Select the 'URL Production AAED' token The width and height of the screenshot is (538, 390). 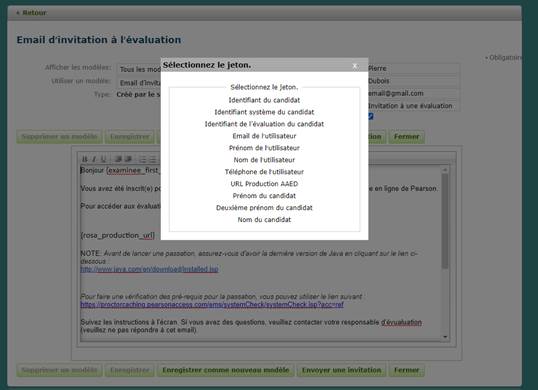point(264,184)
